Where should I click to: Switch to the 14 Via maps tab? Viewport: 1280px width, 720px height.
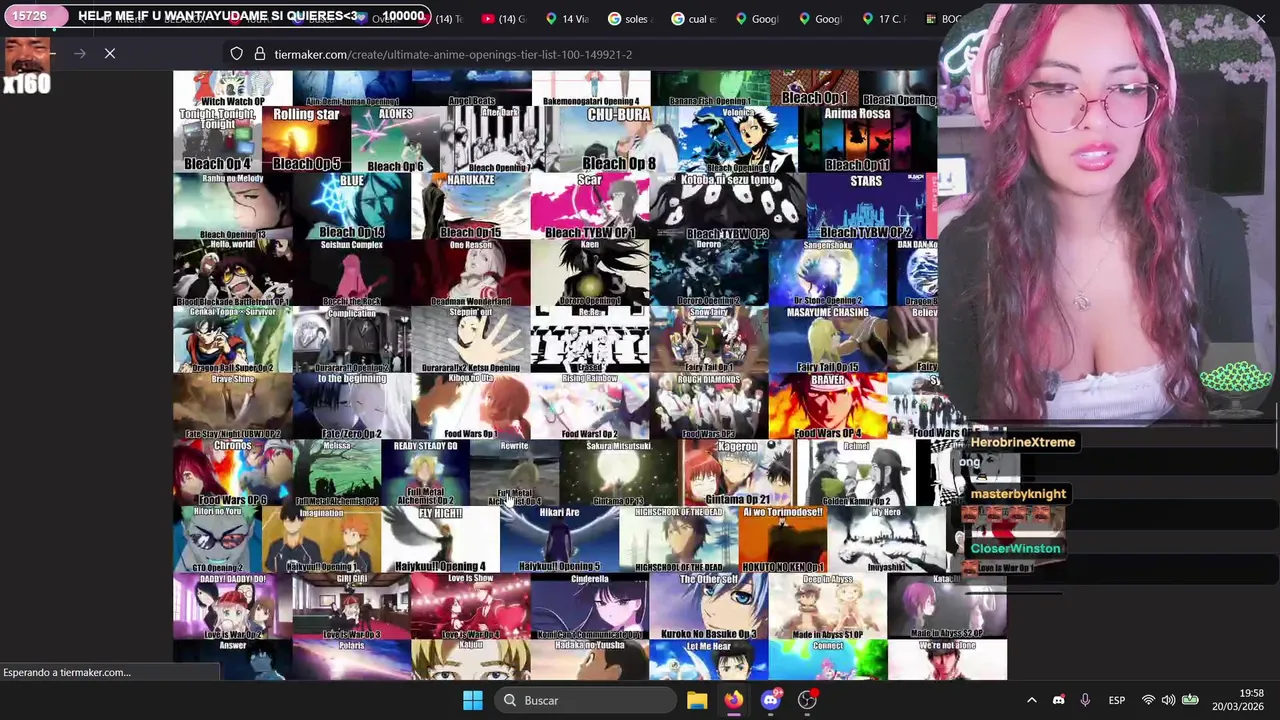[566, 19]
